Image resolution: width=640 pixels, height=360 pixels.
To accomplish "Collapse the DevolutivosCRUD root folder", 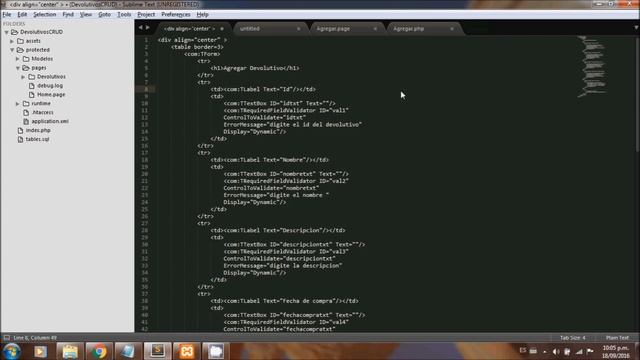I will tap(7, 32).
